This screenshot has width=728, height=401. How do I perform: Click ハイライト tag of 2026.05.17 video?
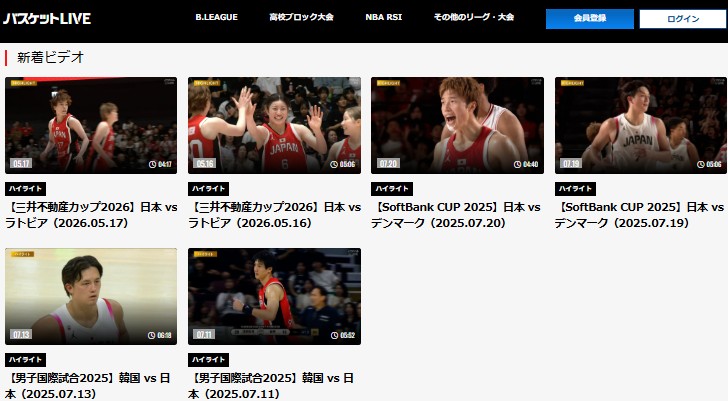click(x=26, y=188)
